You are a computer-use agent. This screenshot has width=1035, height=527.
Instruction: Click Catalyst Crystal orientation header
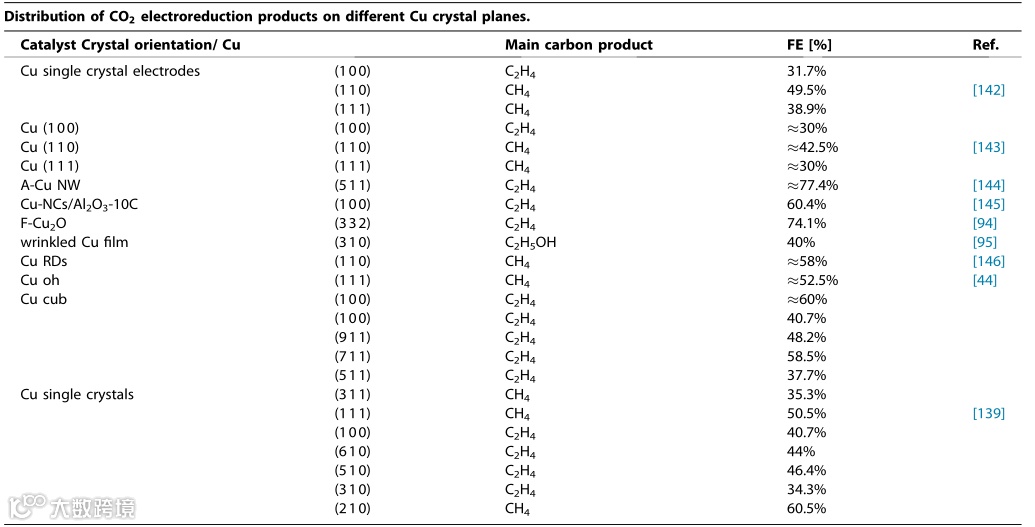(x=130, y=45)
